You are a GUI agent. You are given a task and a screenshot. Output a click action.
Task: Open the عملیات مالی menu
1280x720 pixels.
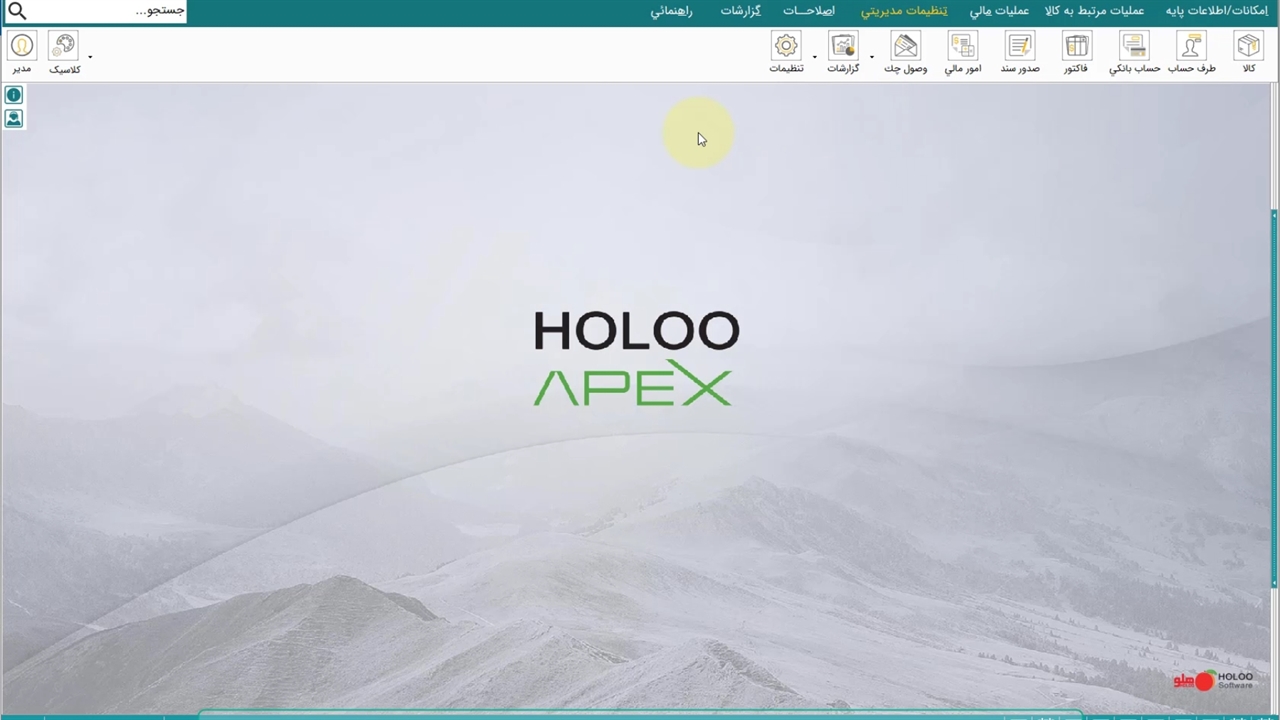point(999,11)
